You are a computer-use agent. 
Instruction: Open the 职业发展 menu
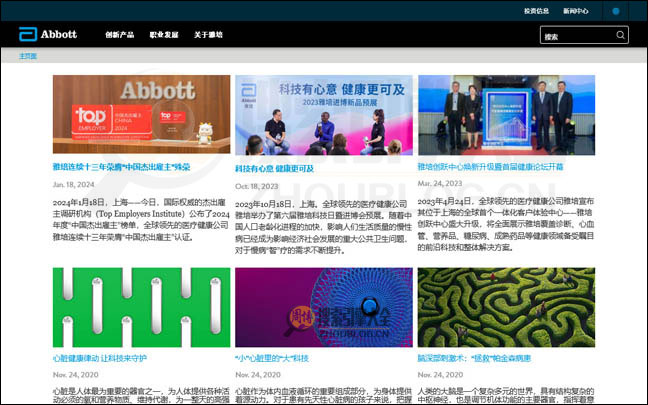pyautogui.click(x=164, y=35)
